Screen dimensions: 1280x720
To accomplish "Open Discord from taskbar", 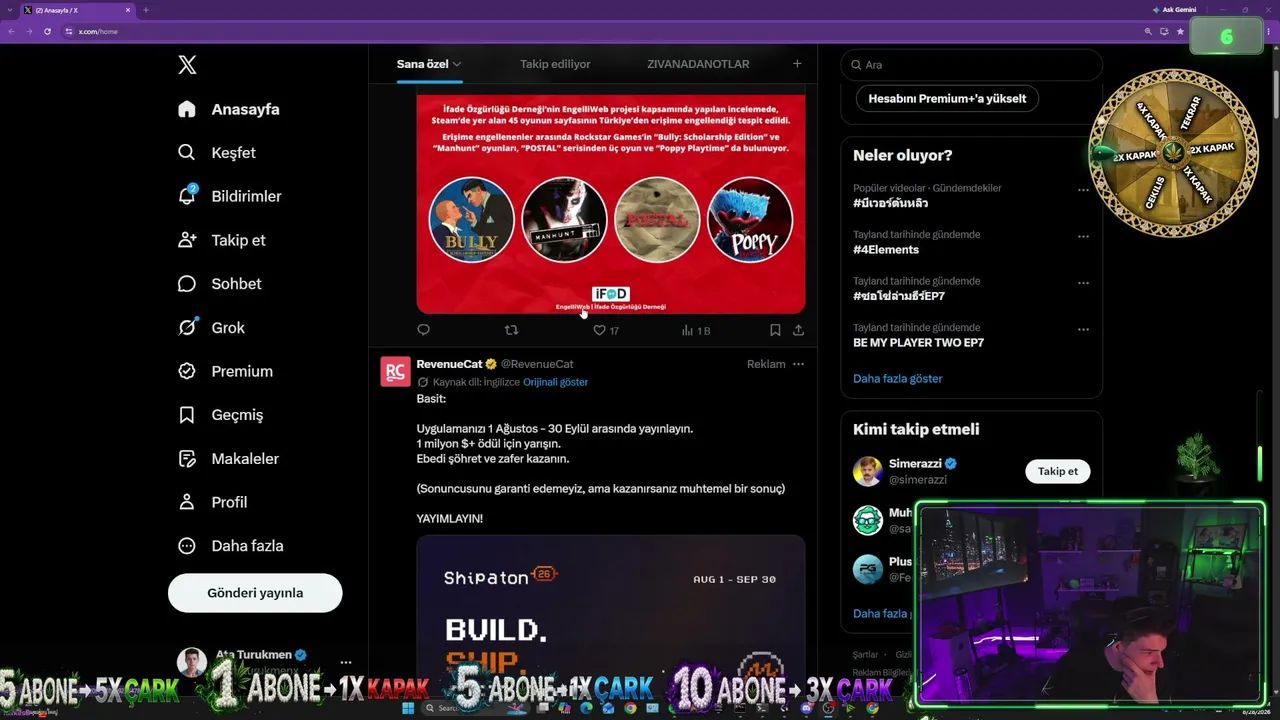I will [x=806, y=708].
